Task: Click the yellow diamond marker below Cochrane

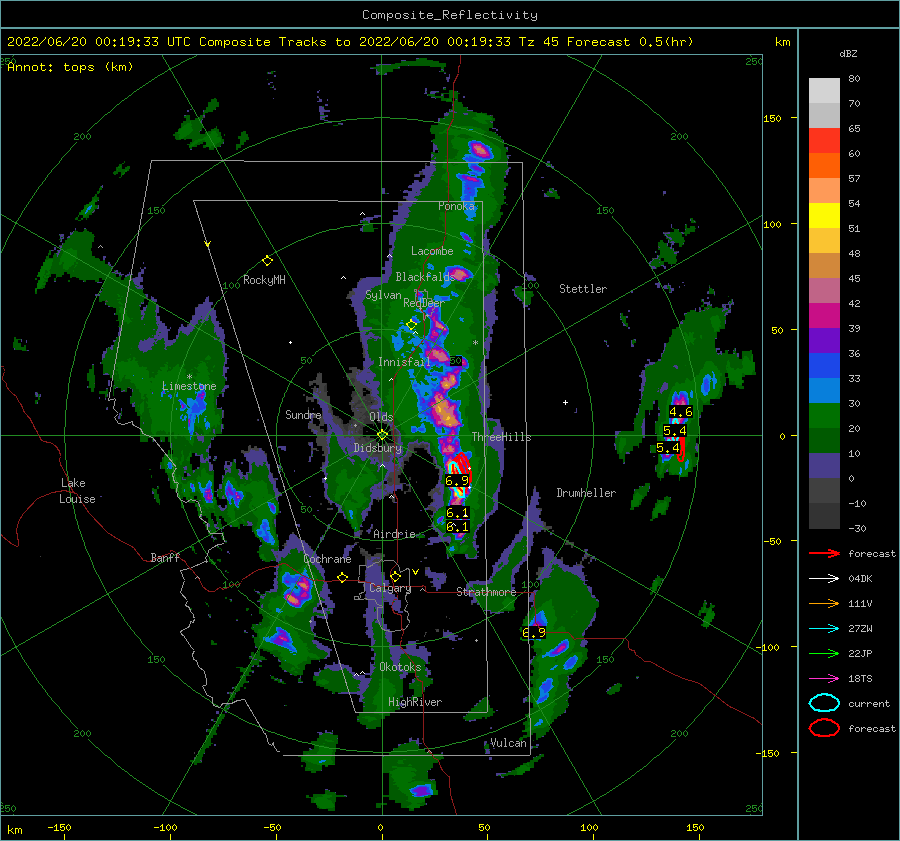Action: tap(342, 577)
